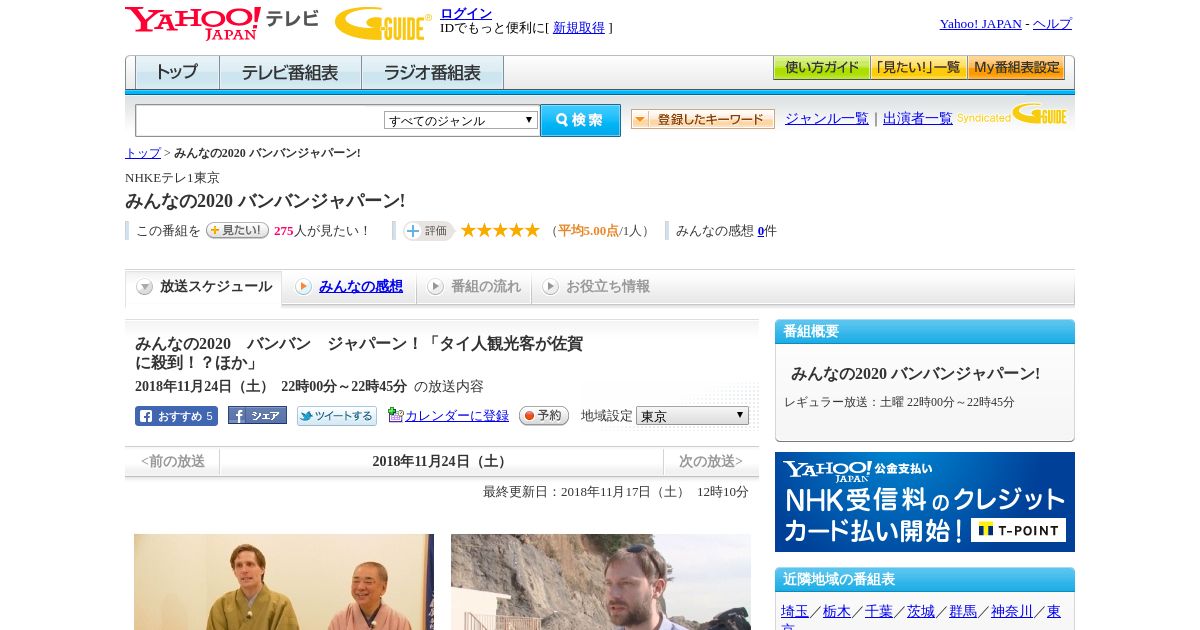Open the 栃木 regional listing link
The width and height of the screenshot is (1200, 630).
[837, 611]
